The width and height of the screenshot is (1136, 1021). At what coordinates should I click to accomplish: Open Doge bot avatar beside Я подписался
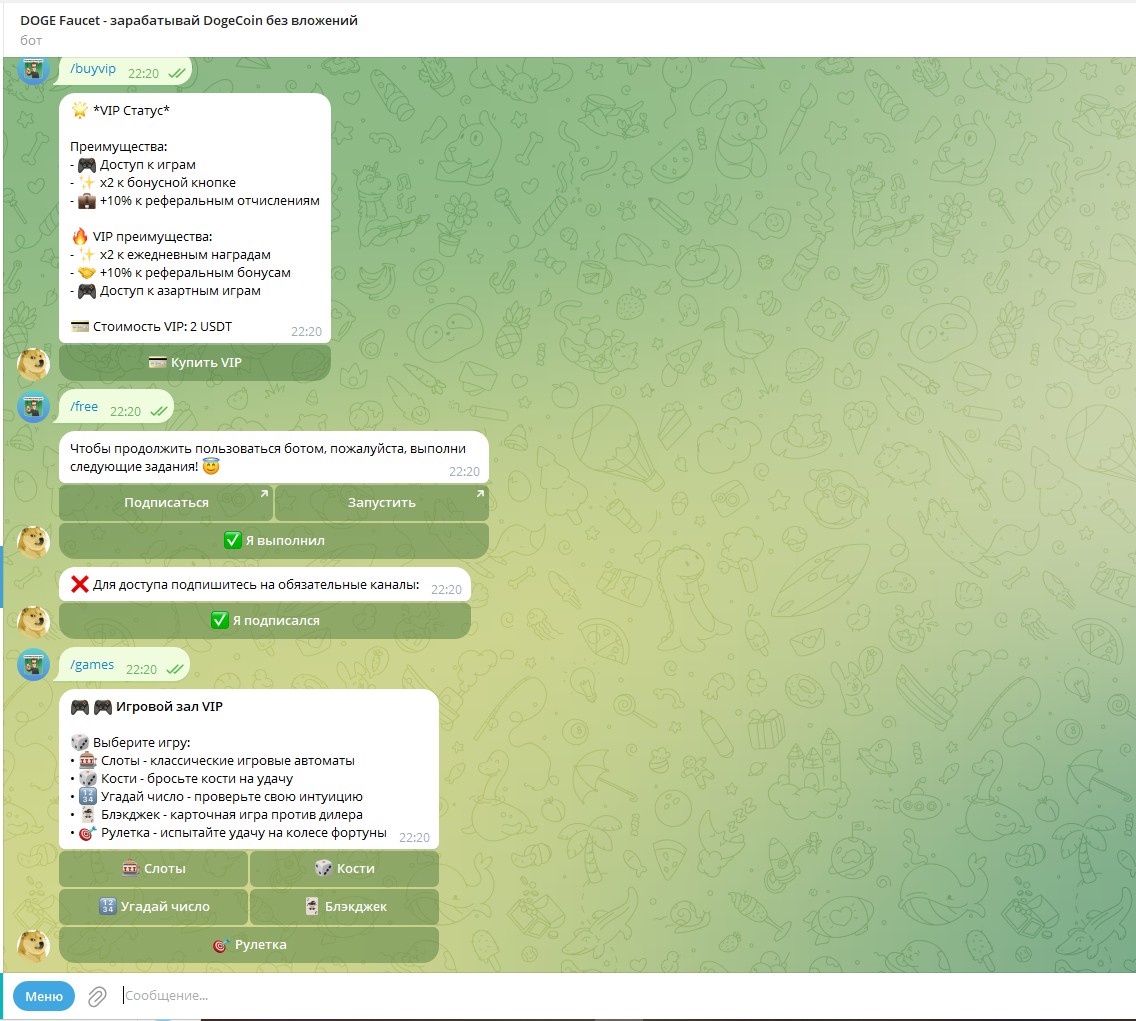33,622
